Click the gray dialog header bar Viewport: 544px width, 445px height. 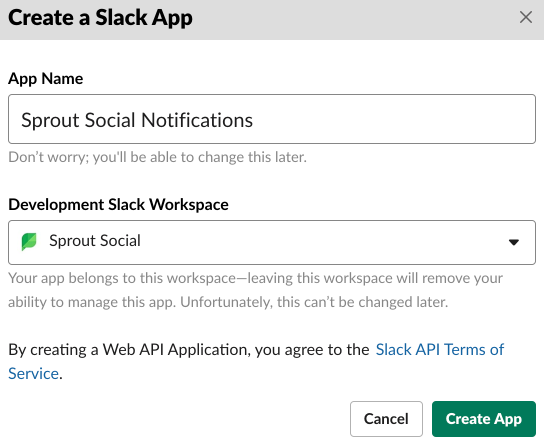pos(354,19)
